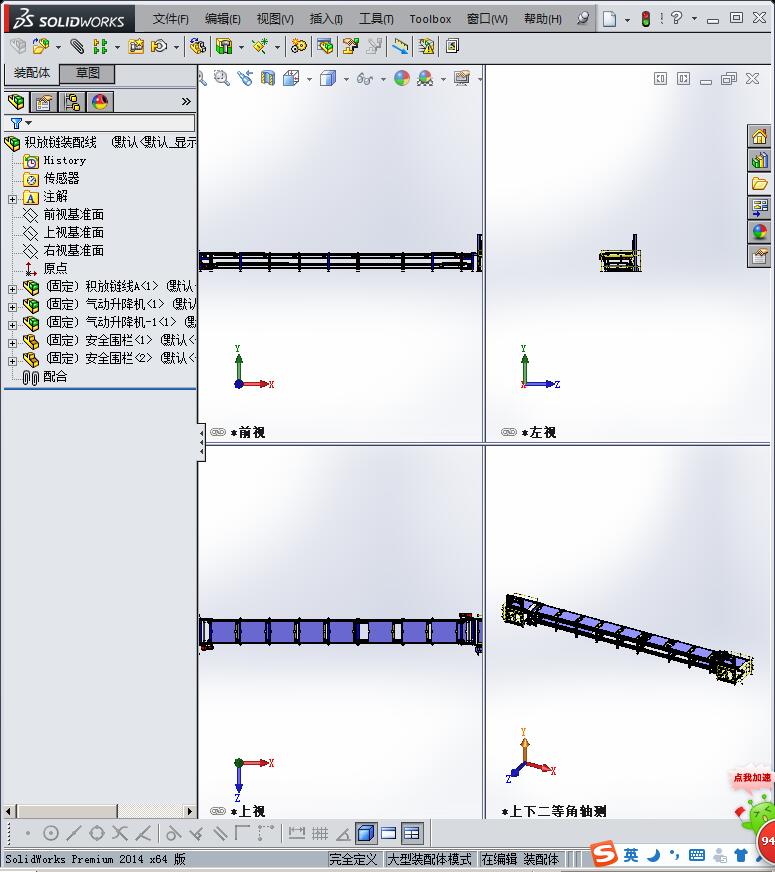Open the DisplayManager tab

point(100,102)
